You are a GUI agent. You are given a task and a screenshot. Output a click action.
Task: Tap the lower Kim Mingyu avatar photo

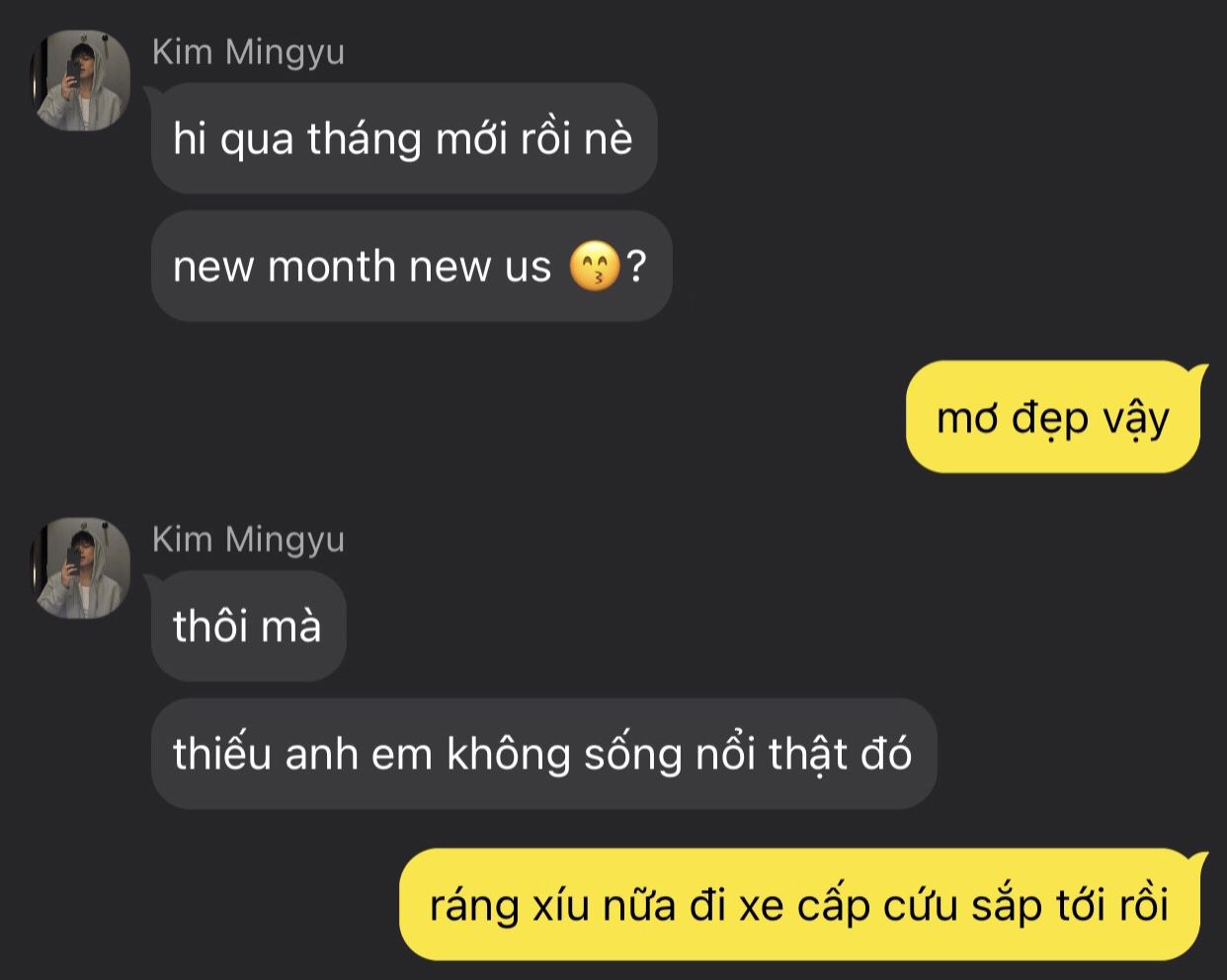(81, 568)
